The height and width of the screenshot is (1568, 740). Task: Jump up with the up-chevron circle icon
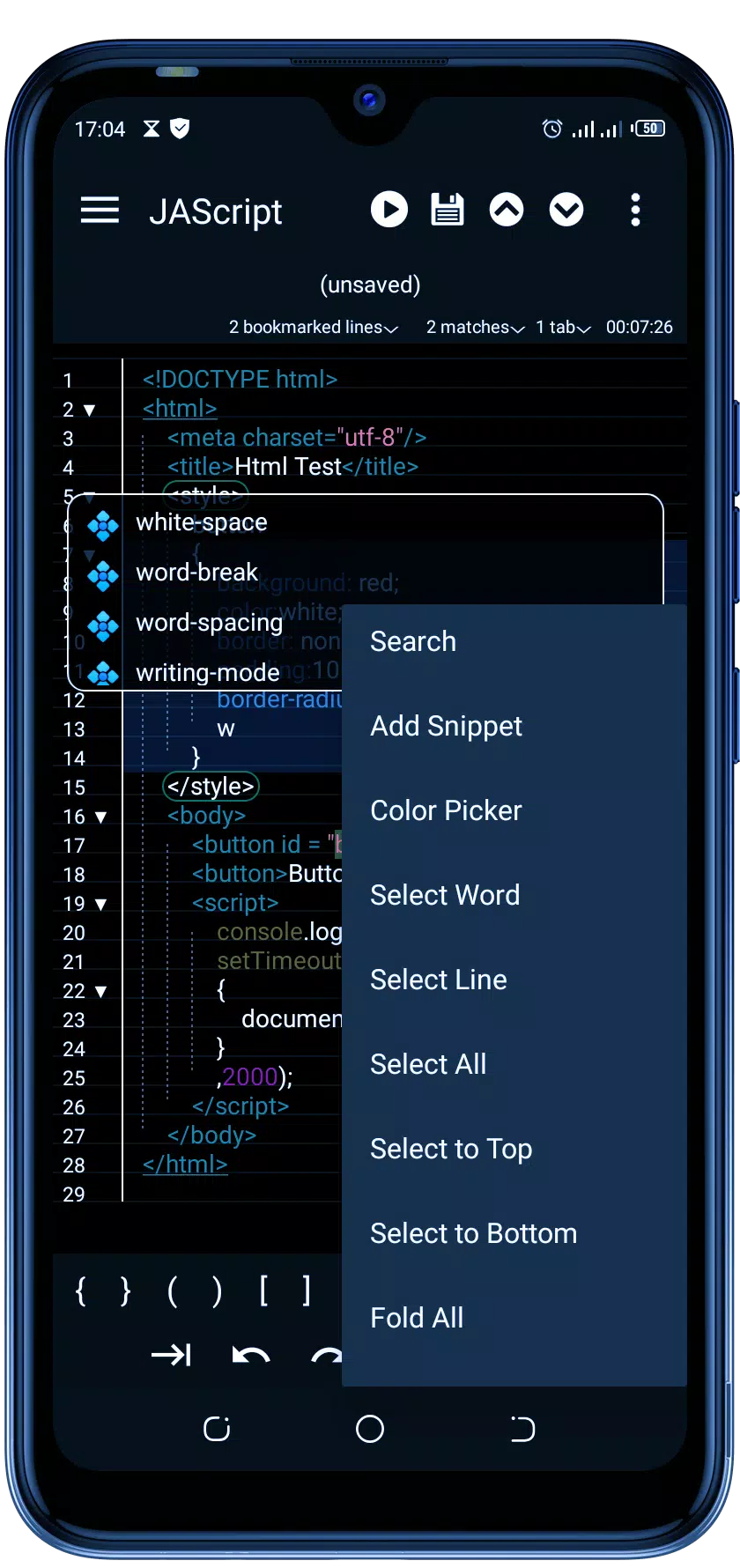point(507,211)
